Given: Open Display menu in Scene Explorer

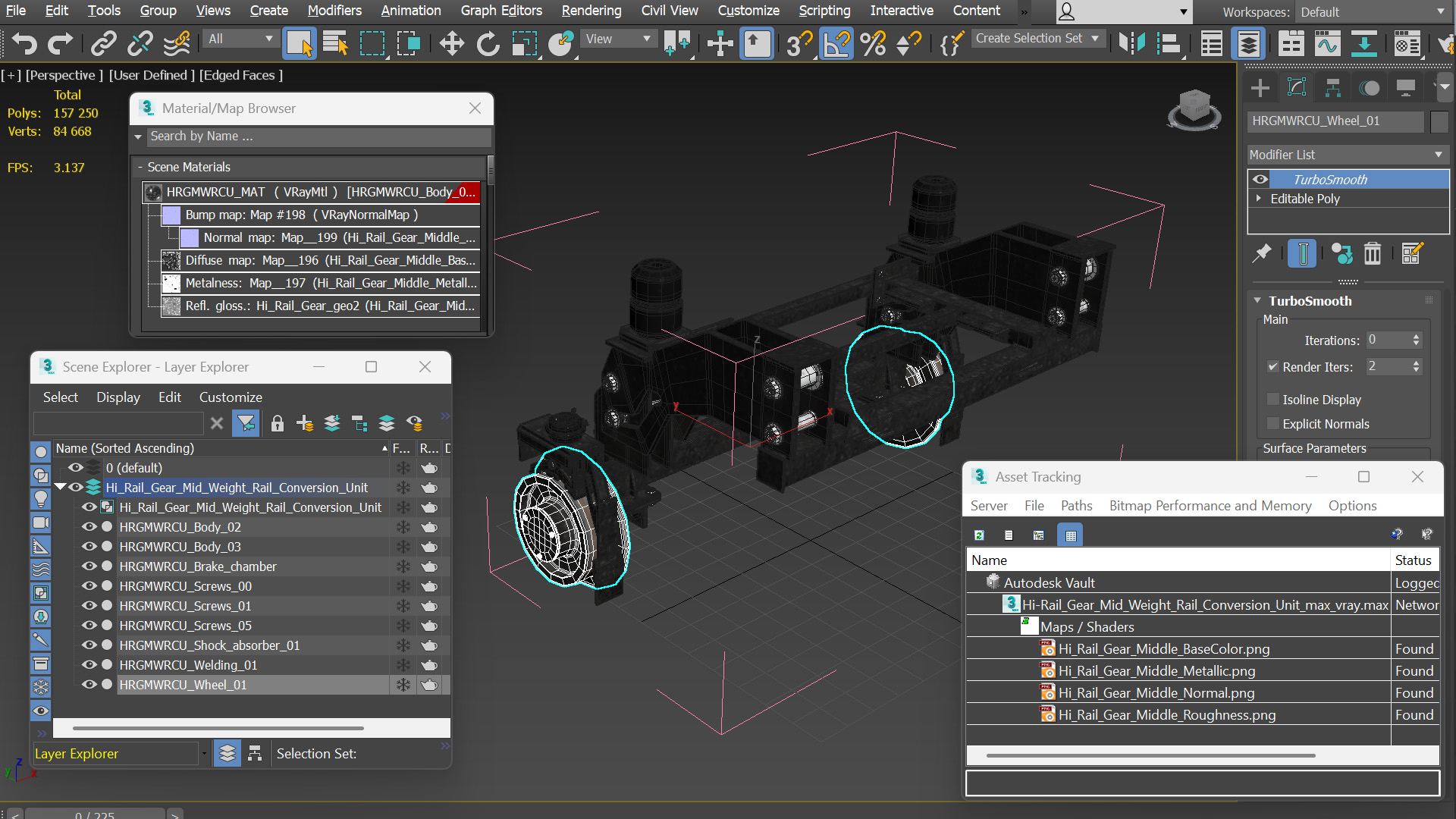Looking at the screenshot, I should click(x=118, y=397).
